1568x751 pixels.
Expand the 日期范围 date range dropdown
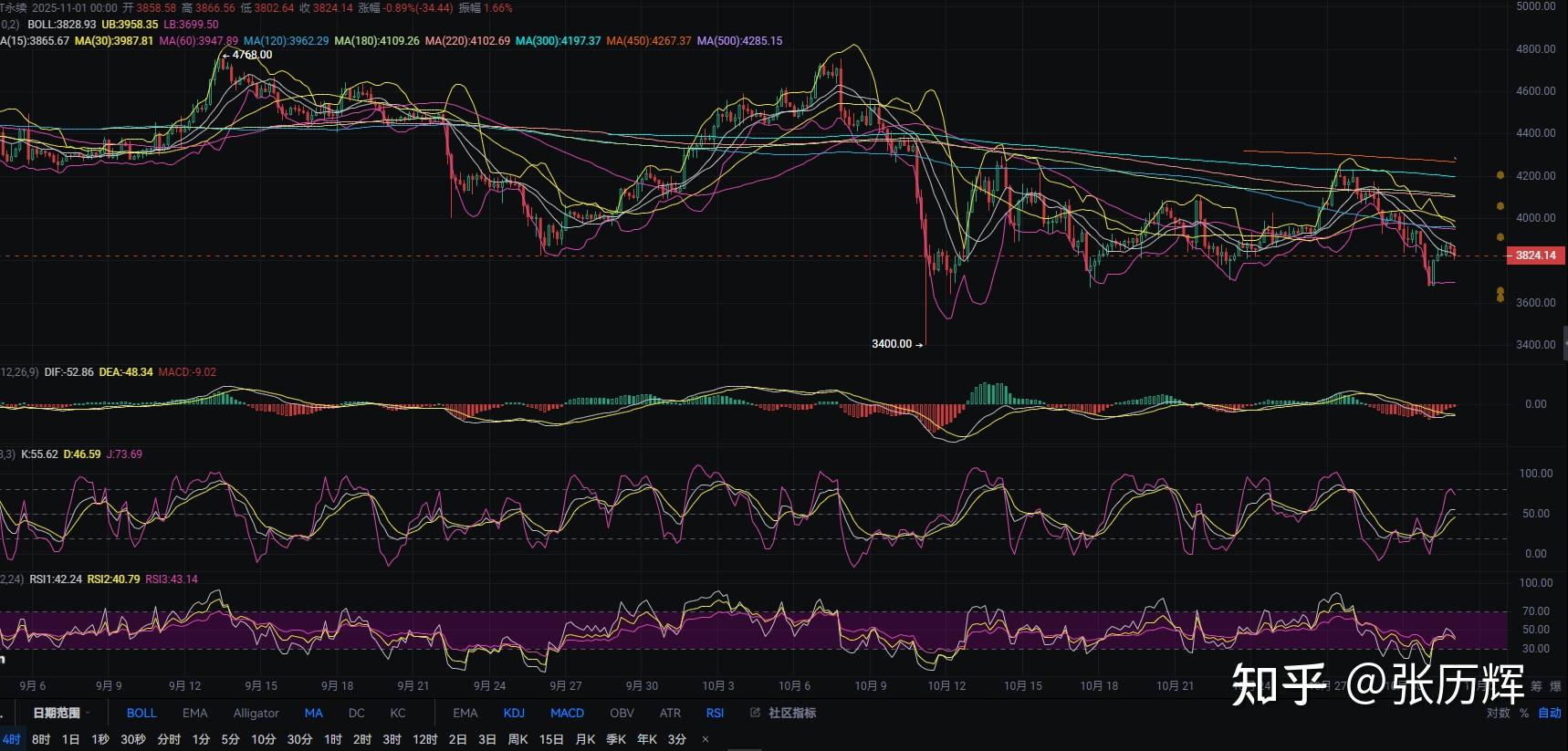(x=61, y=713)
